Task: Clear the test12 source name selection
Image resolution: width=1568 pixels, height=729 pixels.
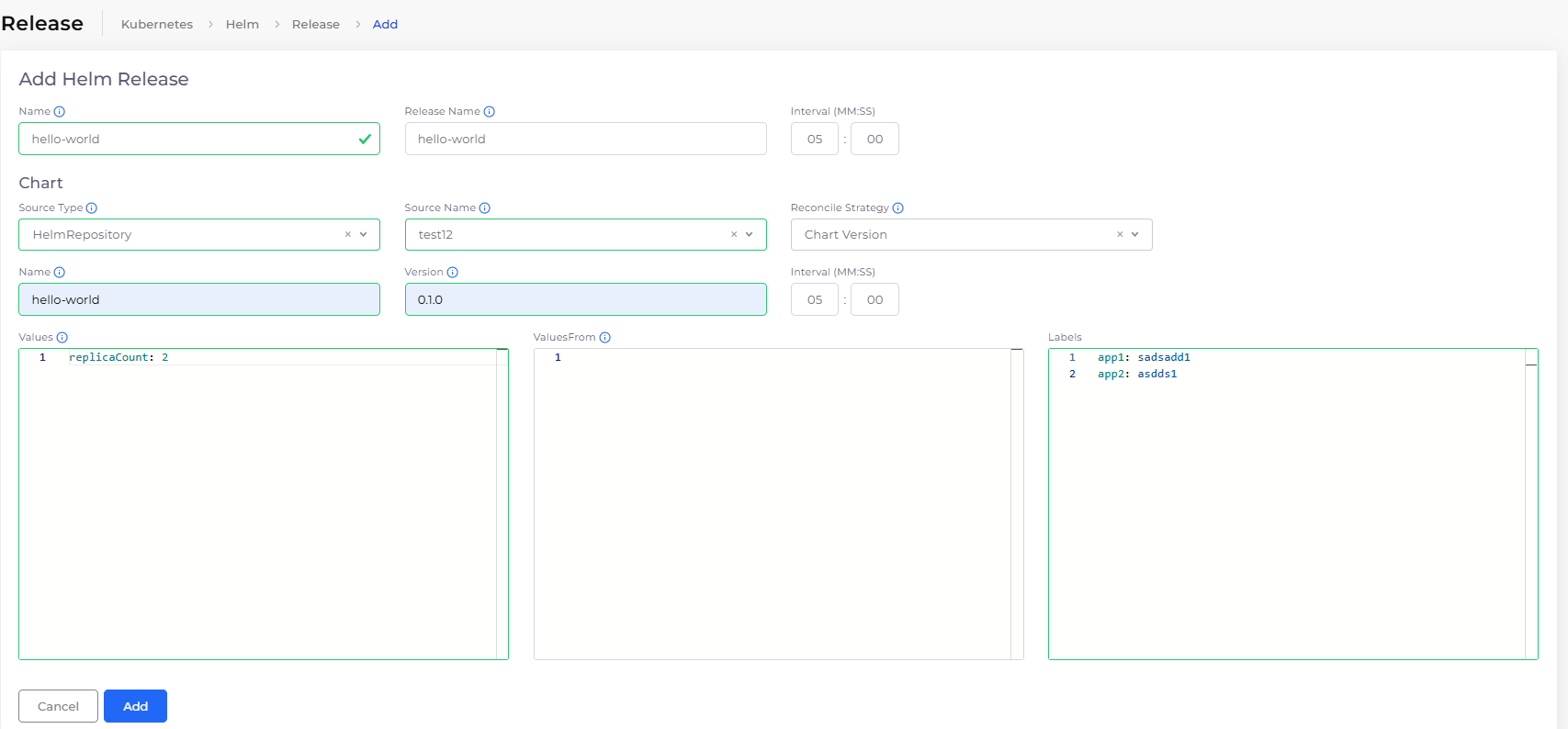Action: click(x=734, y=235)
